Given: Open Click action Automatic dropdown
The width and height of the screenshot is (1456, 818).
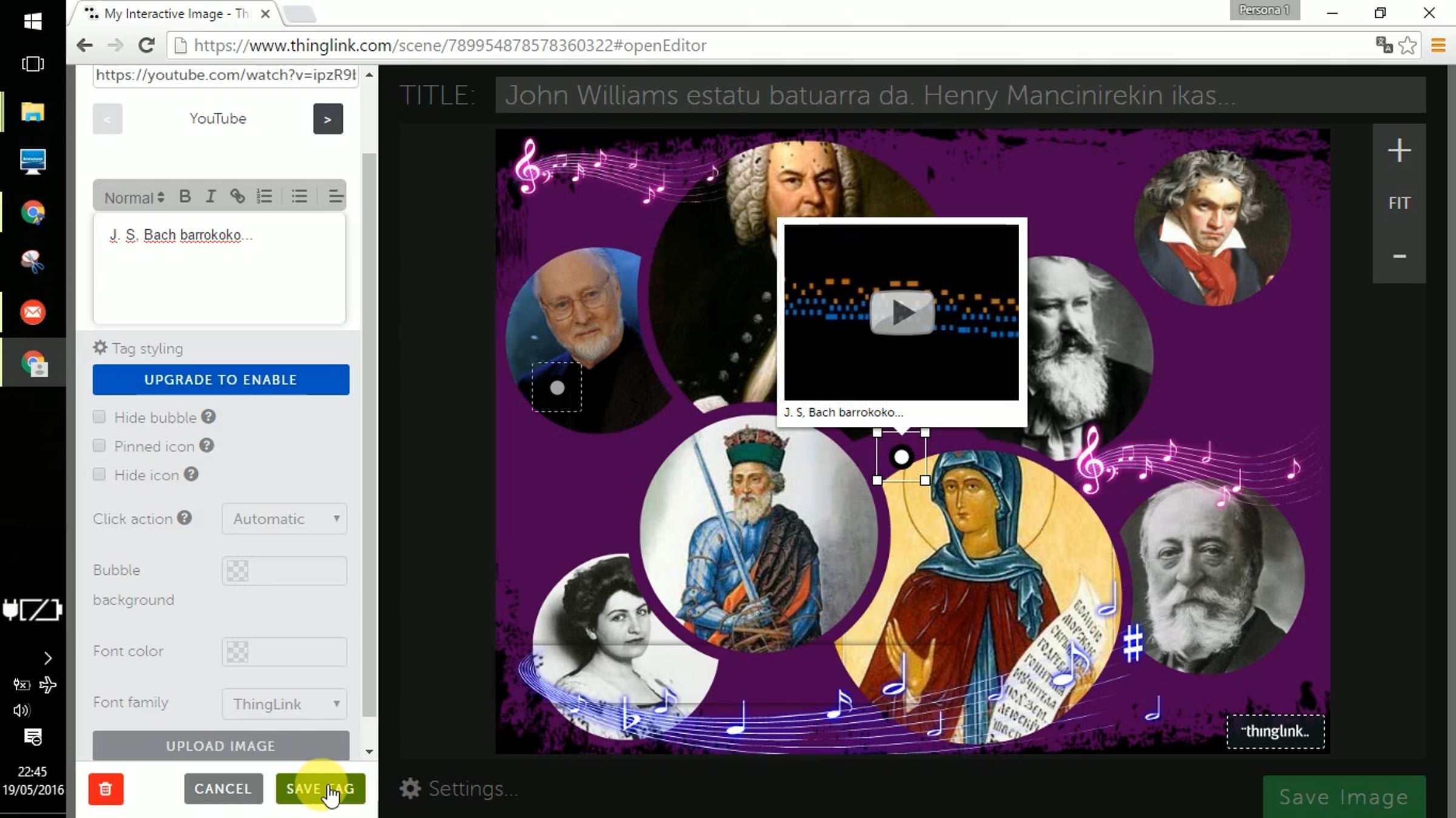Looking at the screenshot, I should coord(285,519).
